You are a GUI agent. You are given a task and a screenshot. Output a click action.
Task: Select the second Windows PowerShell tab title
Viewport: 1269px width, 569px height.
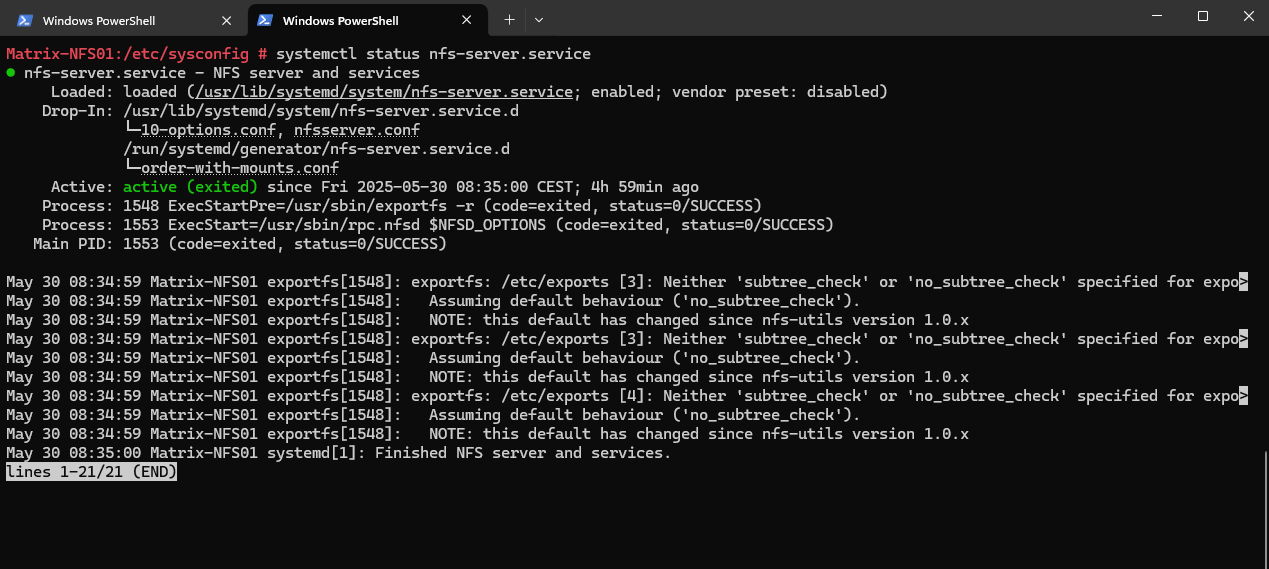[x=340, y=20]
